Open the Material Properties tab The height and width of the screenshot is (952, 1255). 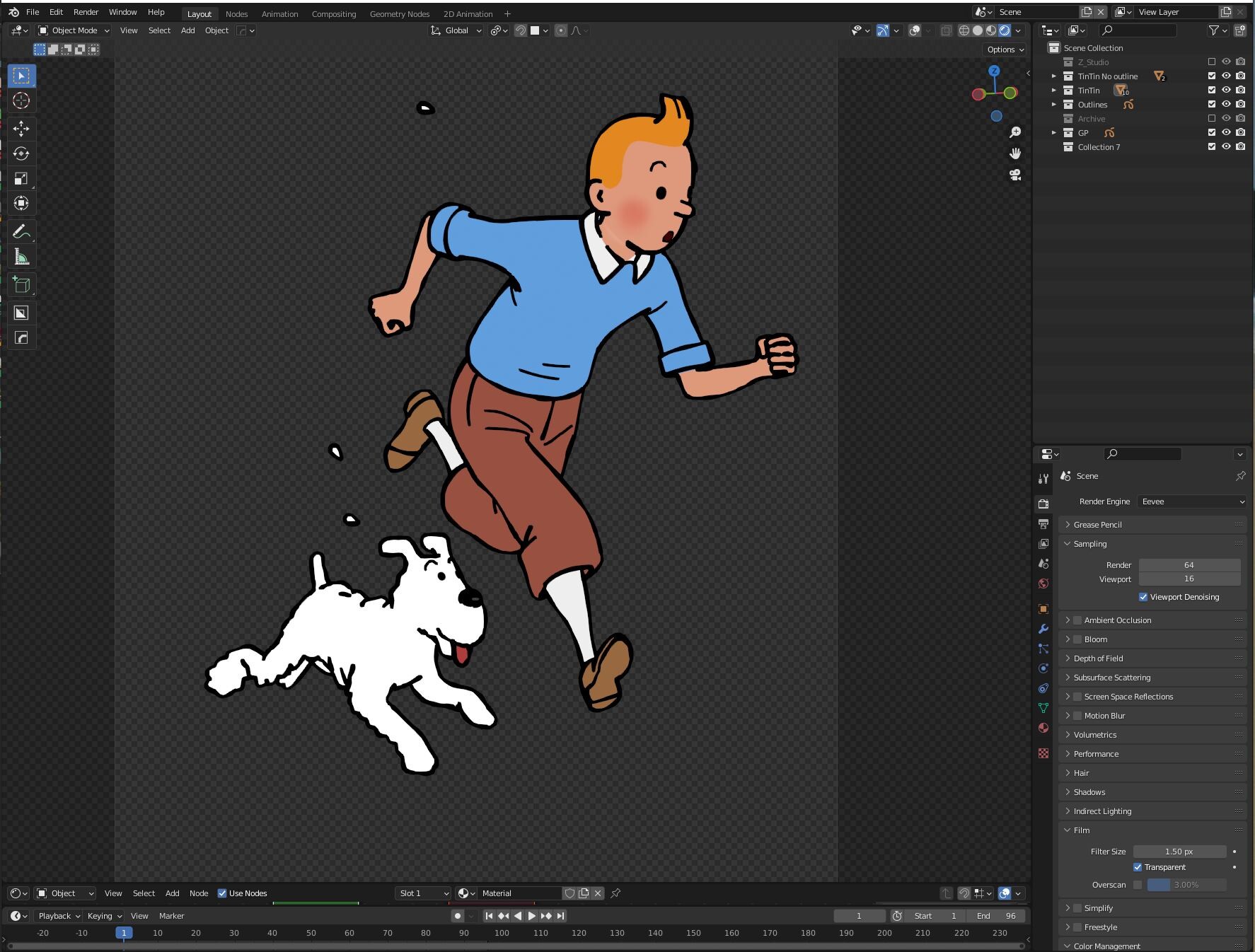[1043, 728]
